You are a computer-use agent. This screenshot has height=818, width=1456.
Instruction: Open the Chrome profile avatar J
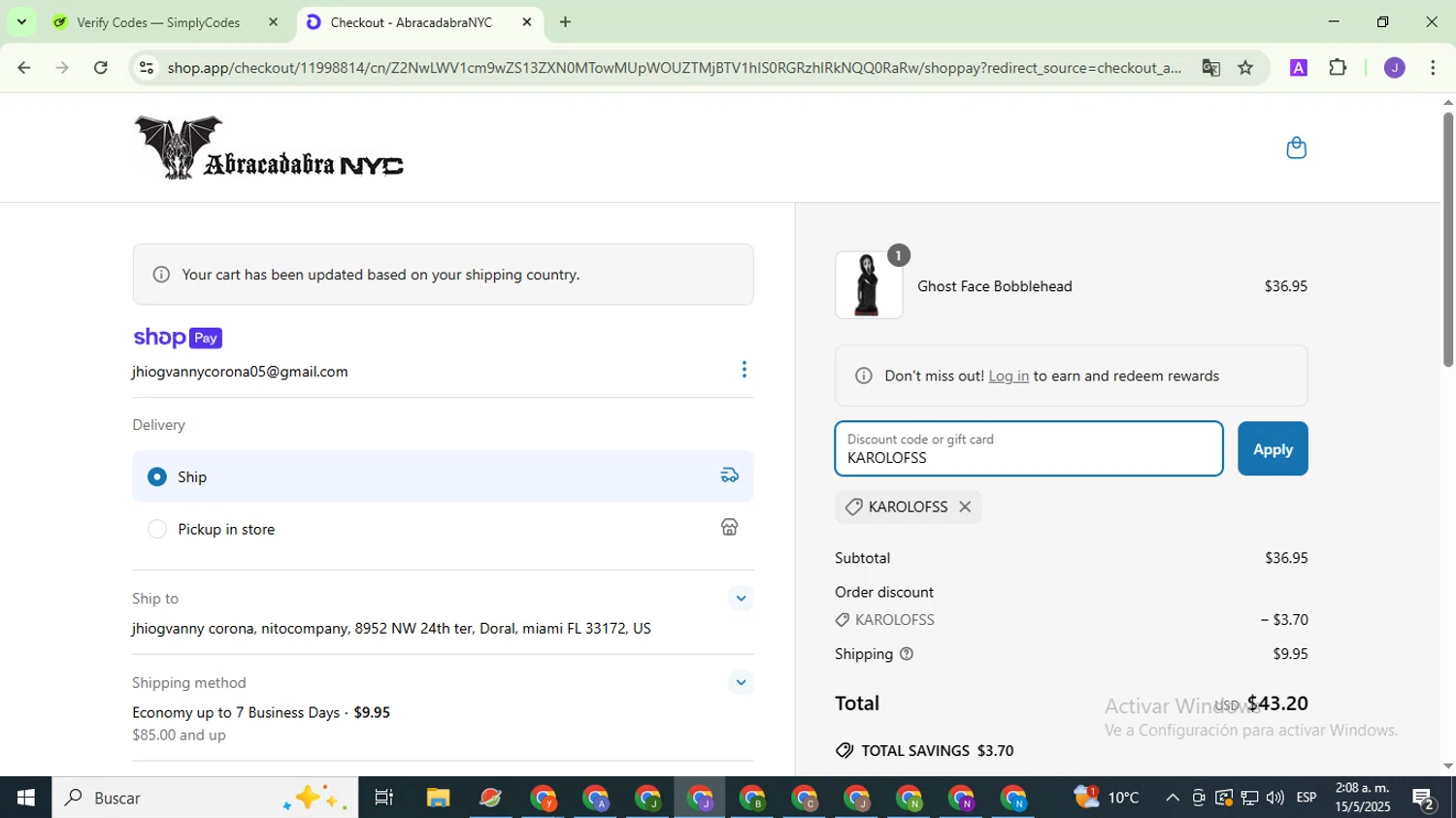click(1394, 68)
